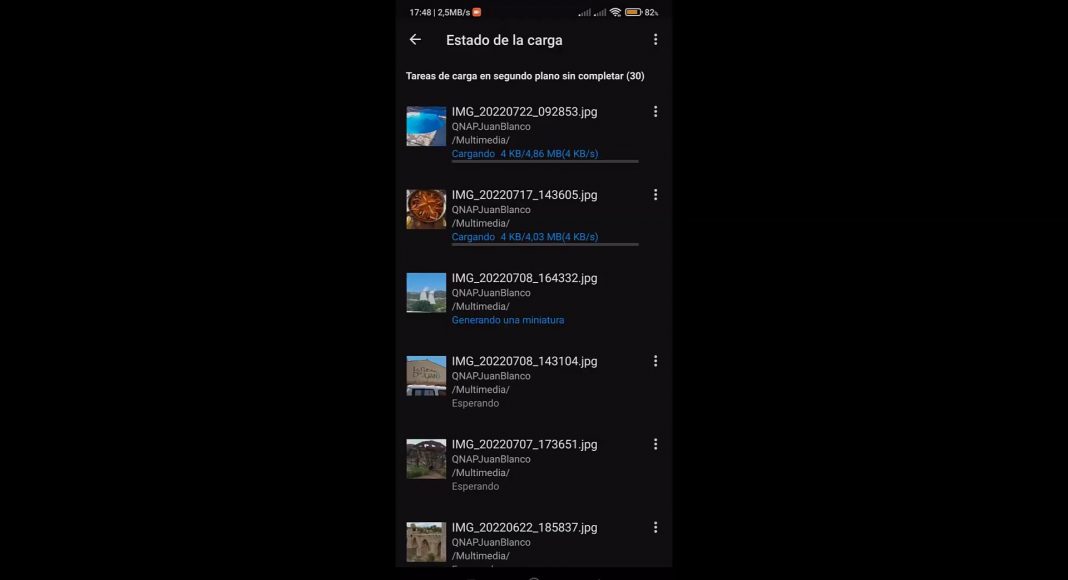Screen dimensions: 1068x580
Task: Click the 'Generando una miniatura' status text
Action: tap(508, 320)
